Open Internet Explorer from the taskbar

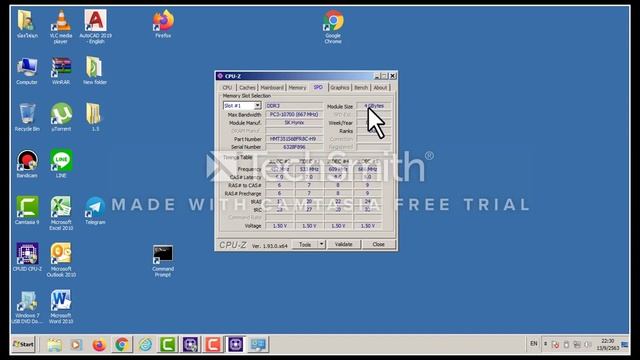coord(145,345)
